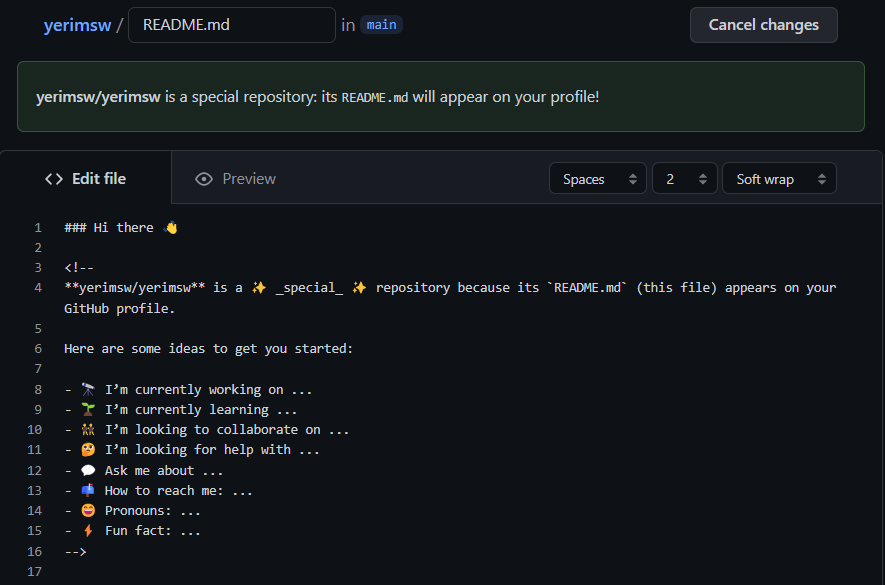Open the yerimsw repository link

[77, 25]
